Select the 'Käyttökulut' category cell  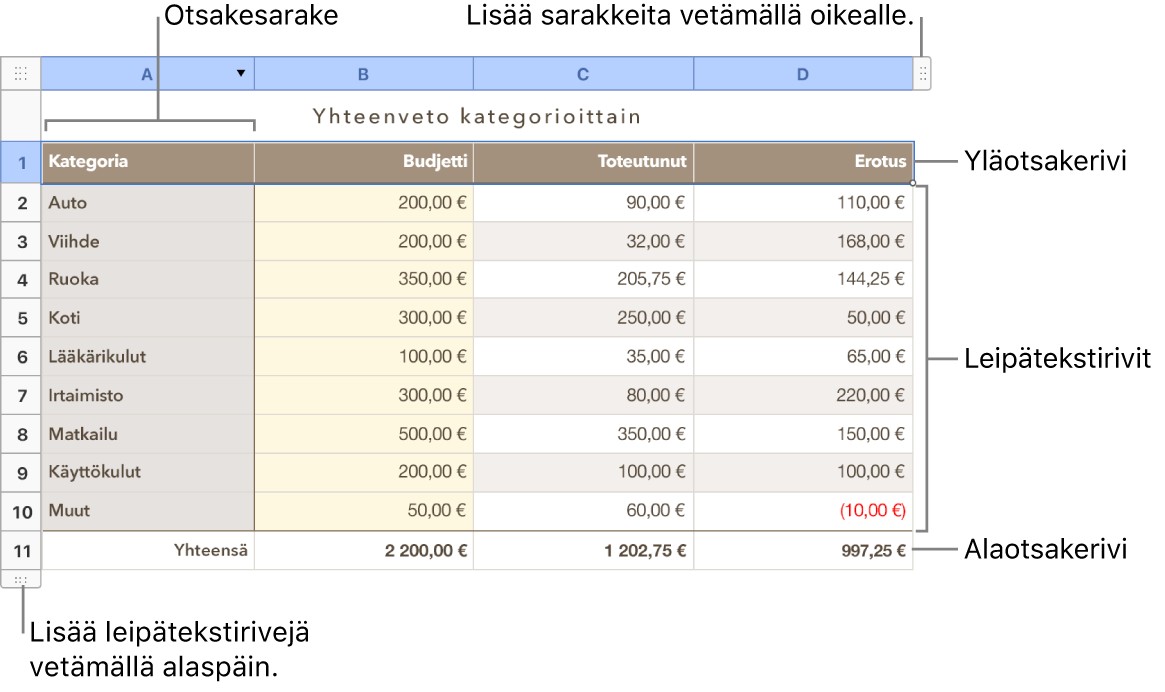(x=149, y=473)
